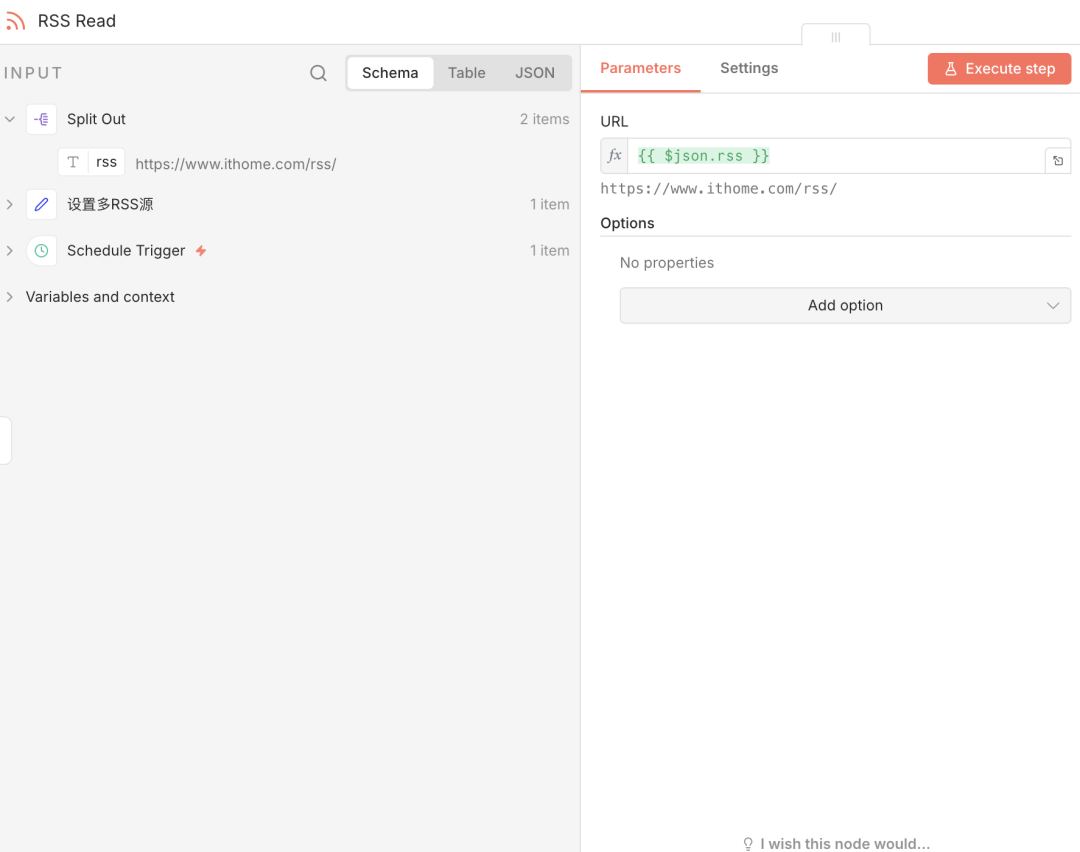Switch to the Settings tab
Viewport: 1080px width, 852px height.
749,68
